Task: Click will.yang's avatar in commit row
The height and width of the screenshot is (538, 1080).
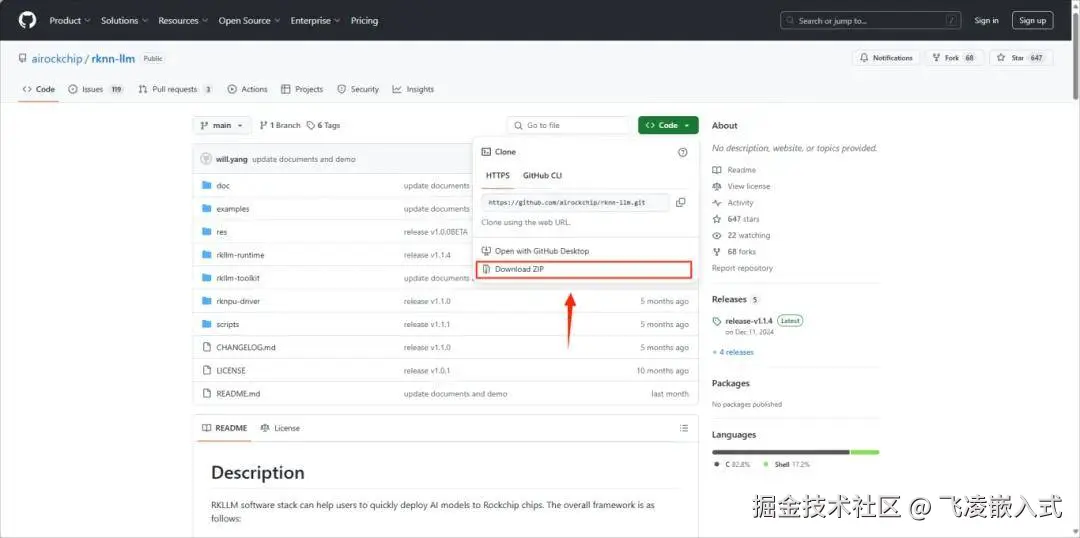Action: 206,159
